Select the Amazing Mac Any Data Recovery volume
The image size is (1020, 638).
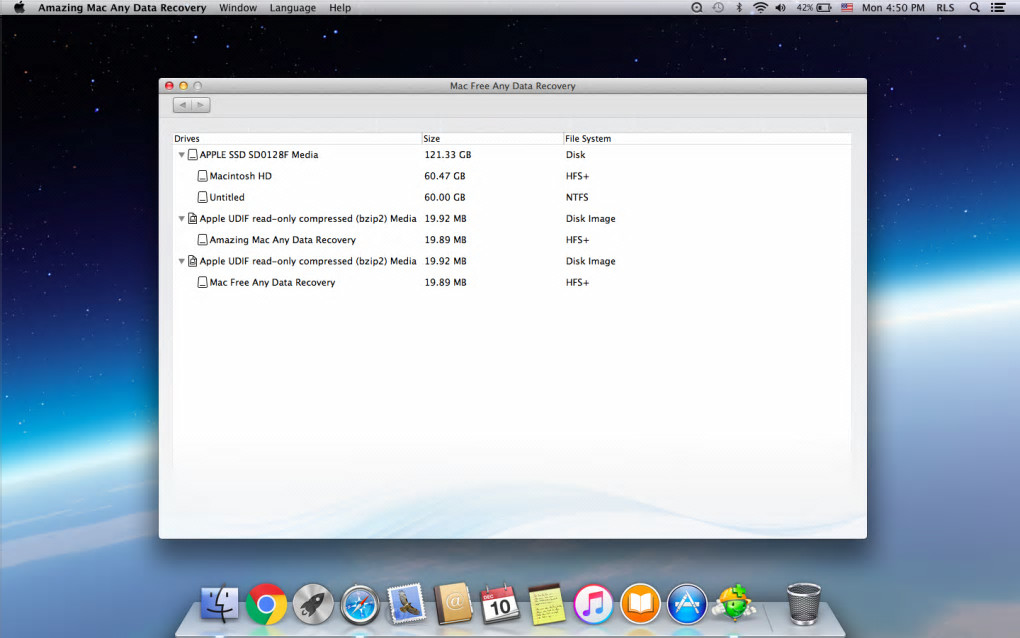(512, 239)
